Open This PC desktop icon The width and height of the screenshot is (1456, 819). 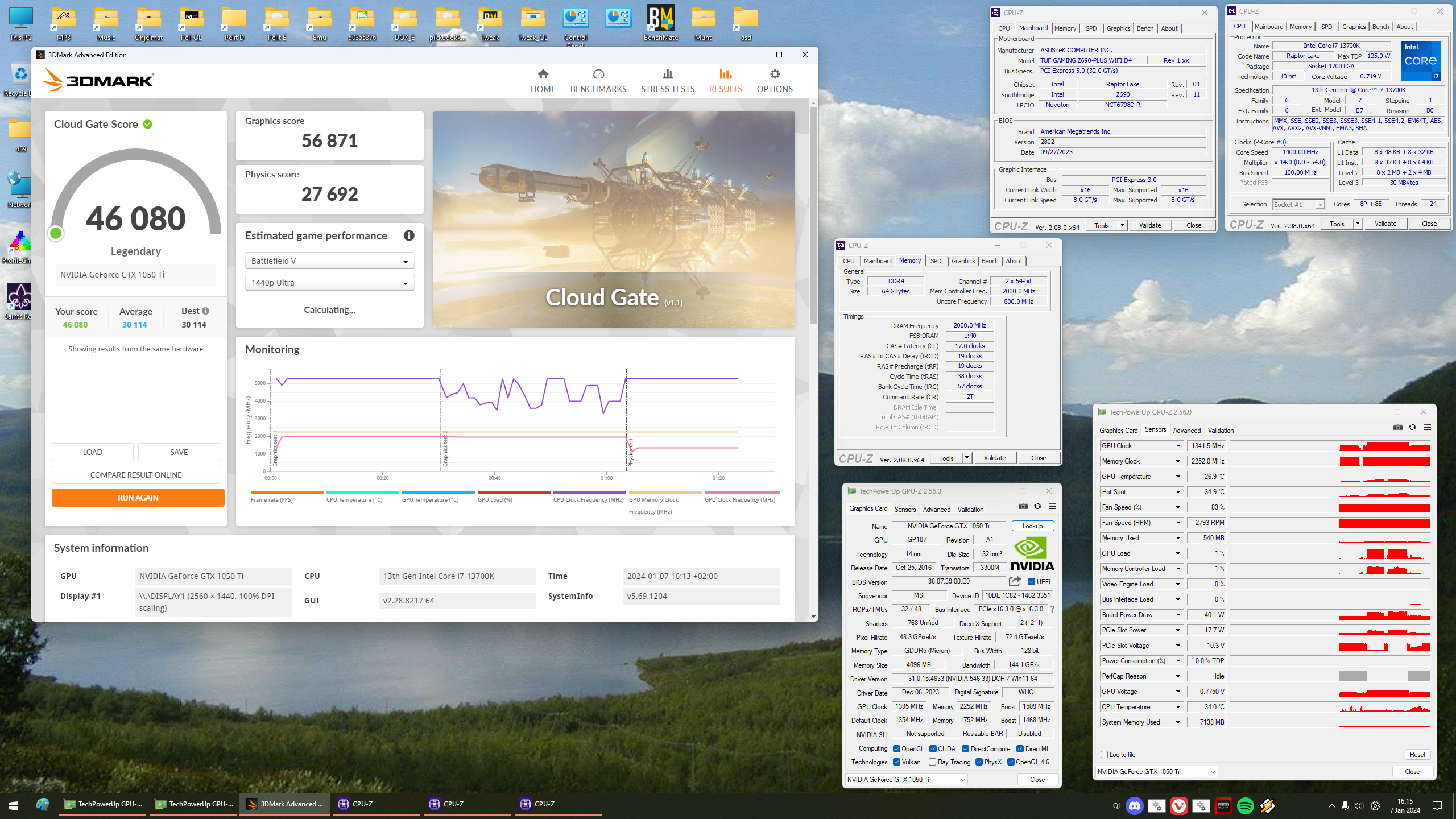21,23
